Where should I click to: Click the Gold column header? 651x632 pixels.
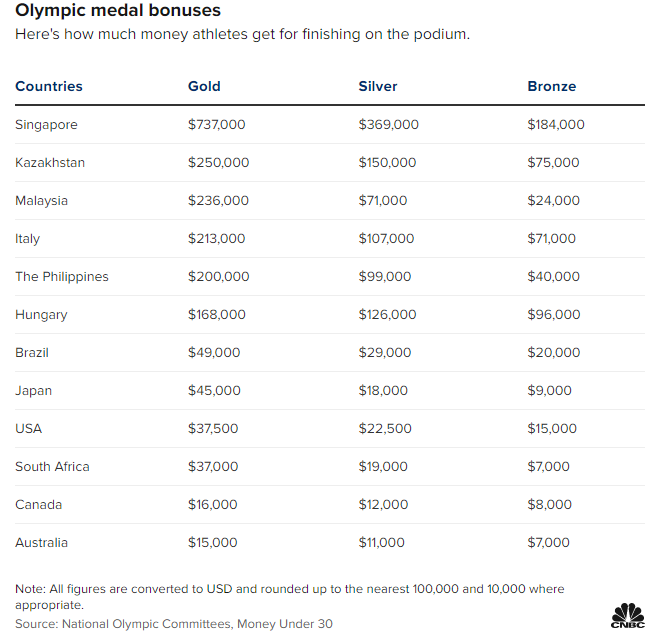point(204,86)
